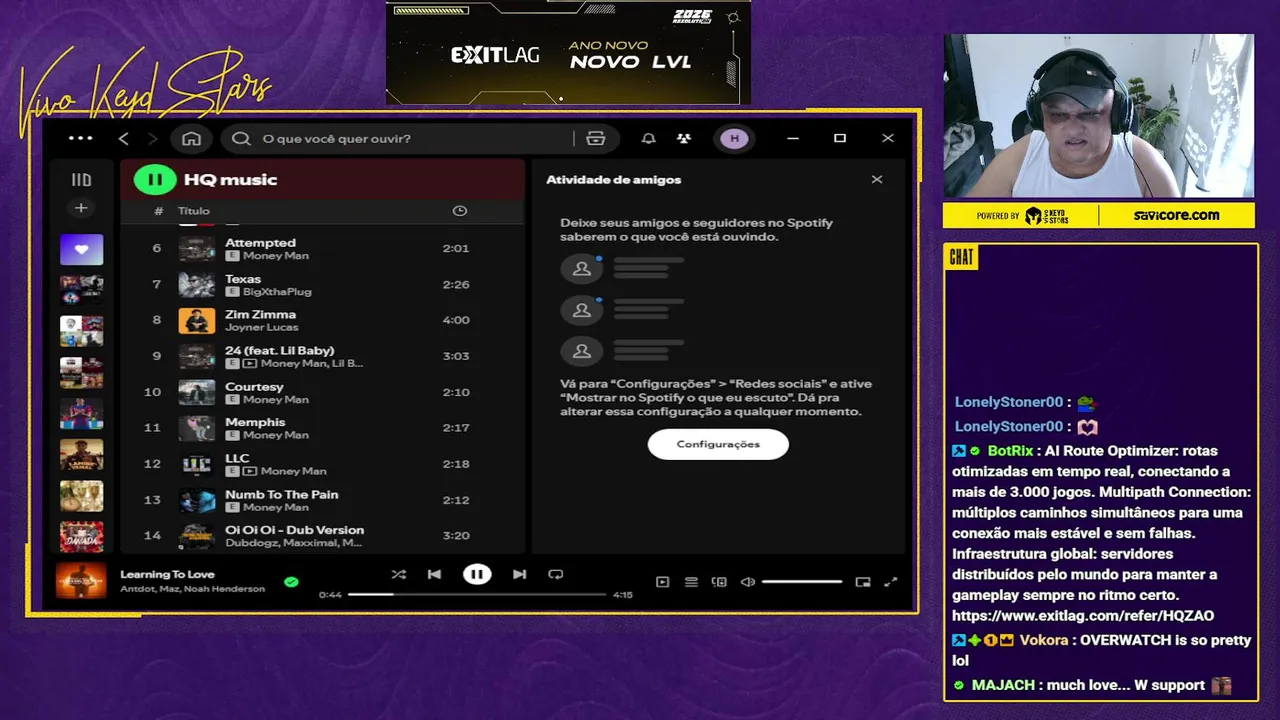
Task: Sort by duration clock icon
Action: click(460, 211)
